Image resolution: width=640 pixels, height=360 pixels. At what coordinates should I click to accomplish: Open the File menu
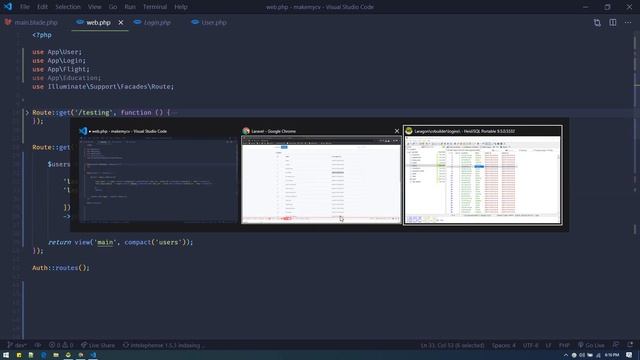click(x=24, y=7)
